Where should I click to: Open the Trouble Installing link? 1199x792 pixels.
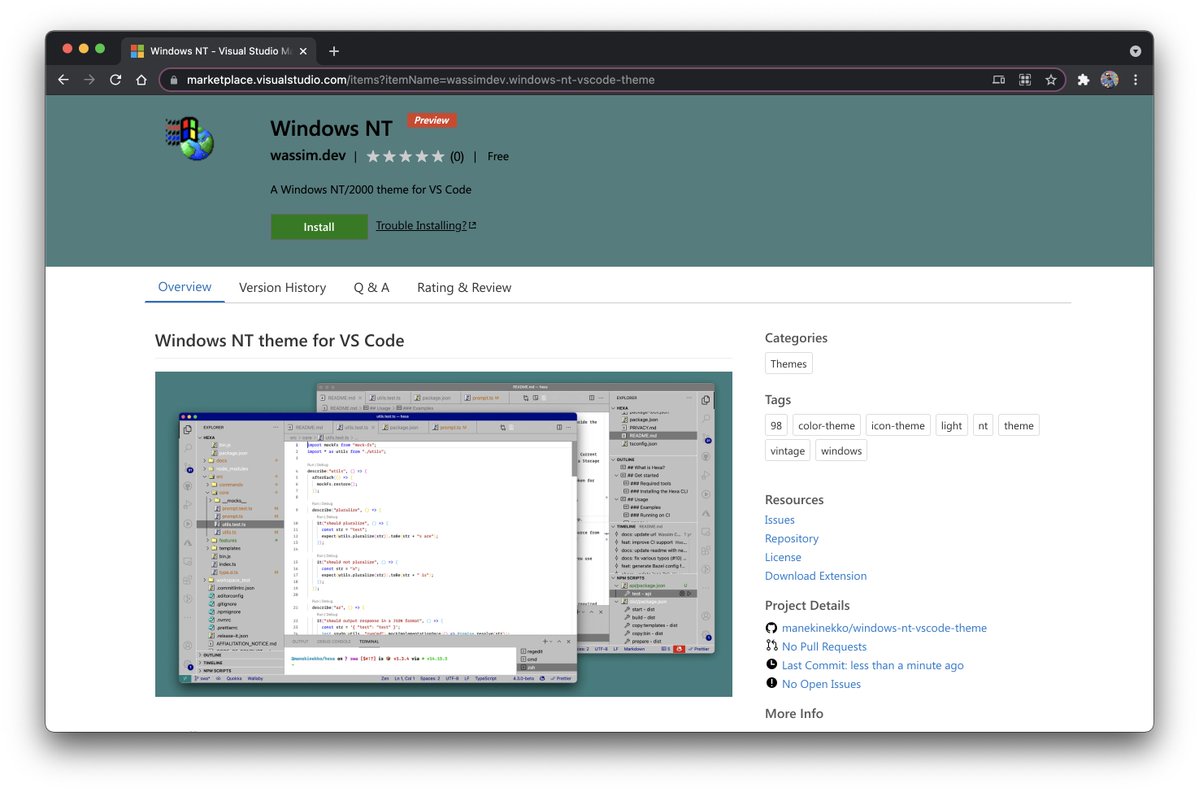coord(425,226)
